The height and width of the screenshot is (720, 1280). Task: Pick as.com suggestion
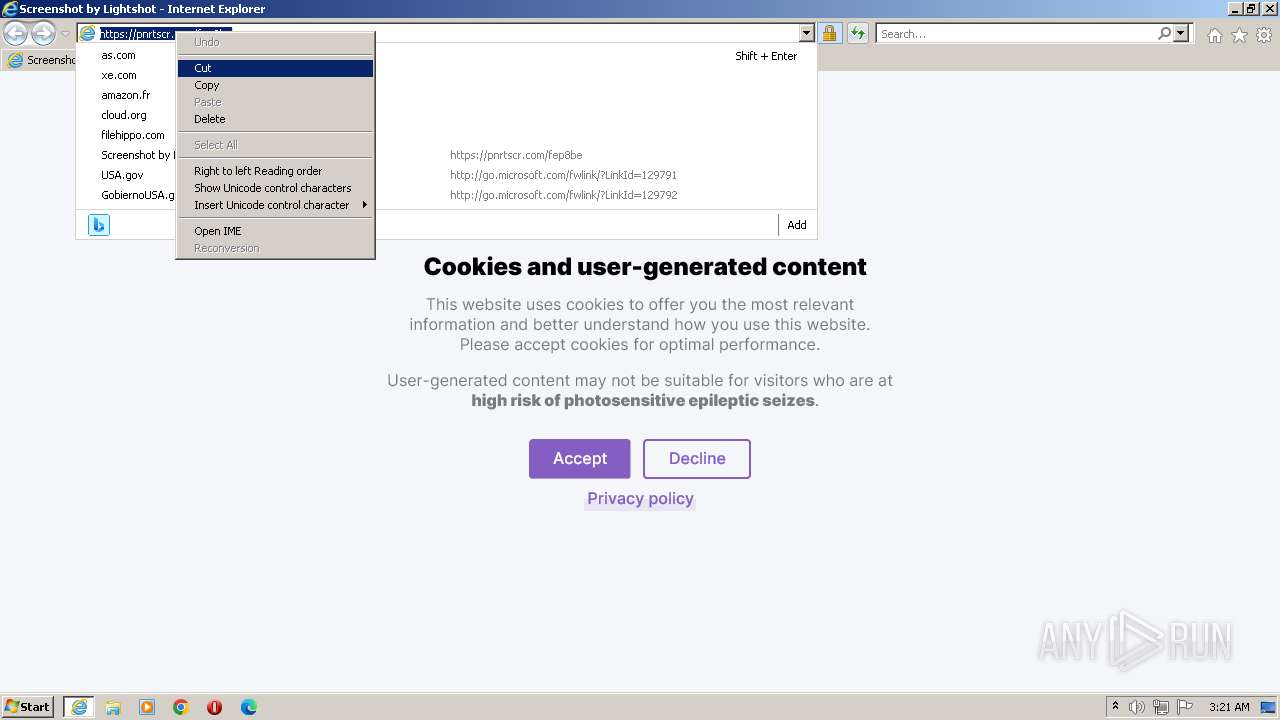coord(118,55)
